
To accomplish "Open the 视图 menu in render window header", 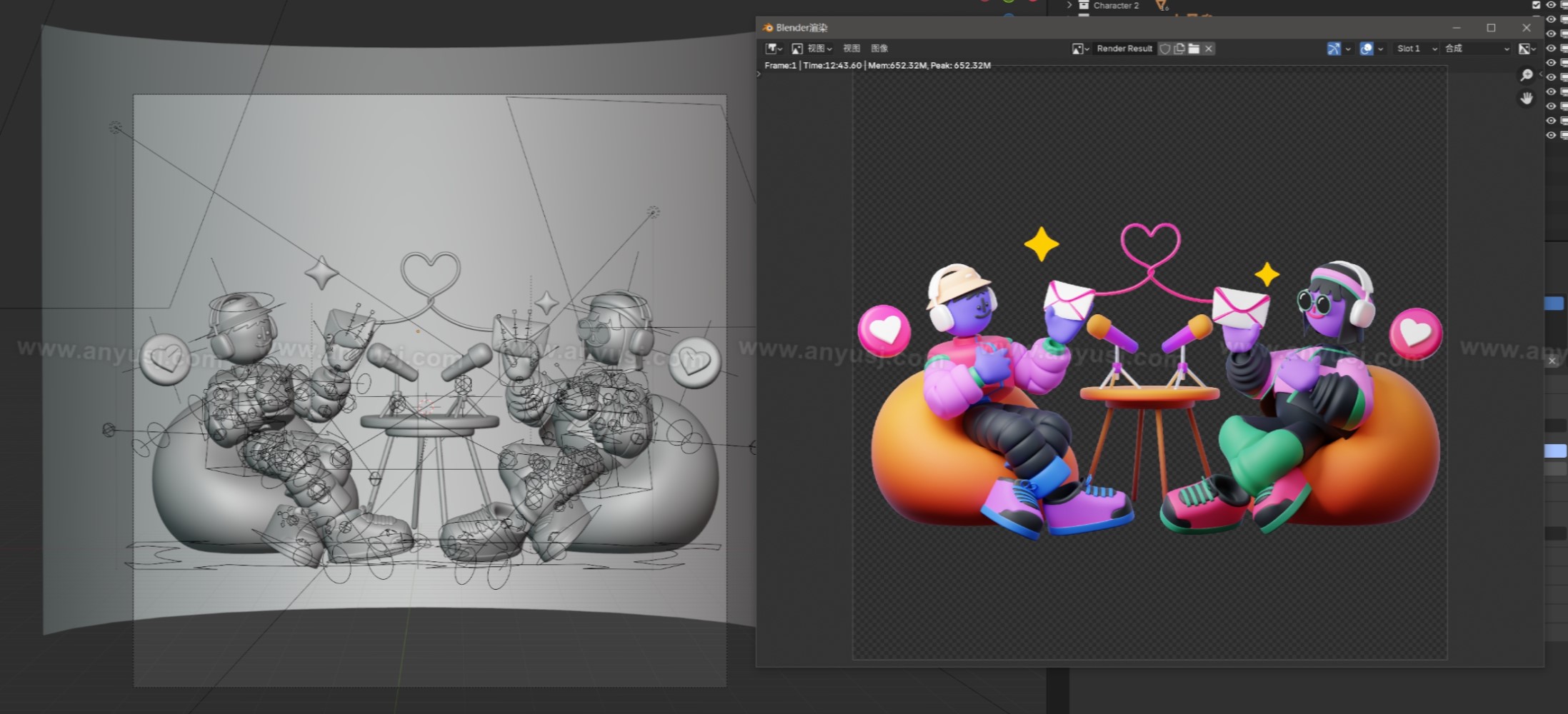I will [x=851, y=49].
